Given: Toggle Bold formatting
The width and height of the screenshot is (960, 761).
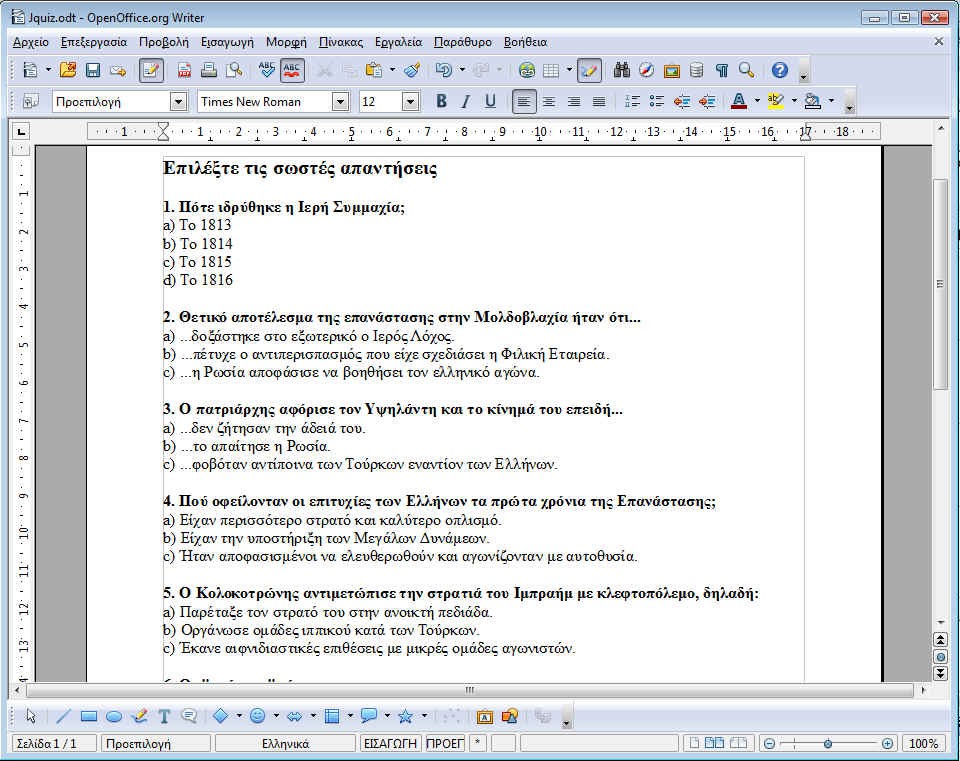Looking at the screenshot, I should coord(441,101).
